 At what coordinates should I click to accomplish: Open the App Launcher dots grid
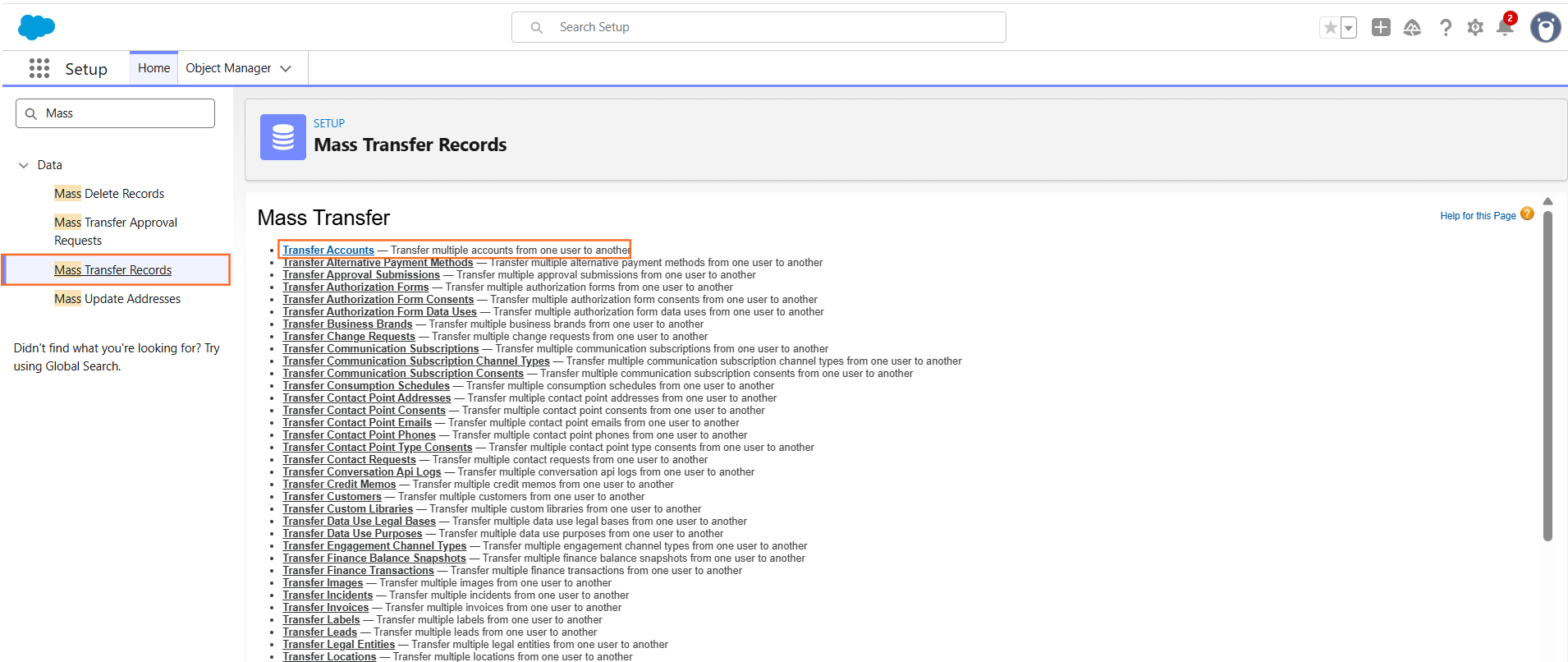click(x=39, y=68)
